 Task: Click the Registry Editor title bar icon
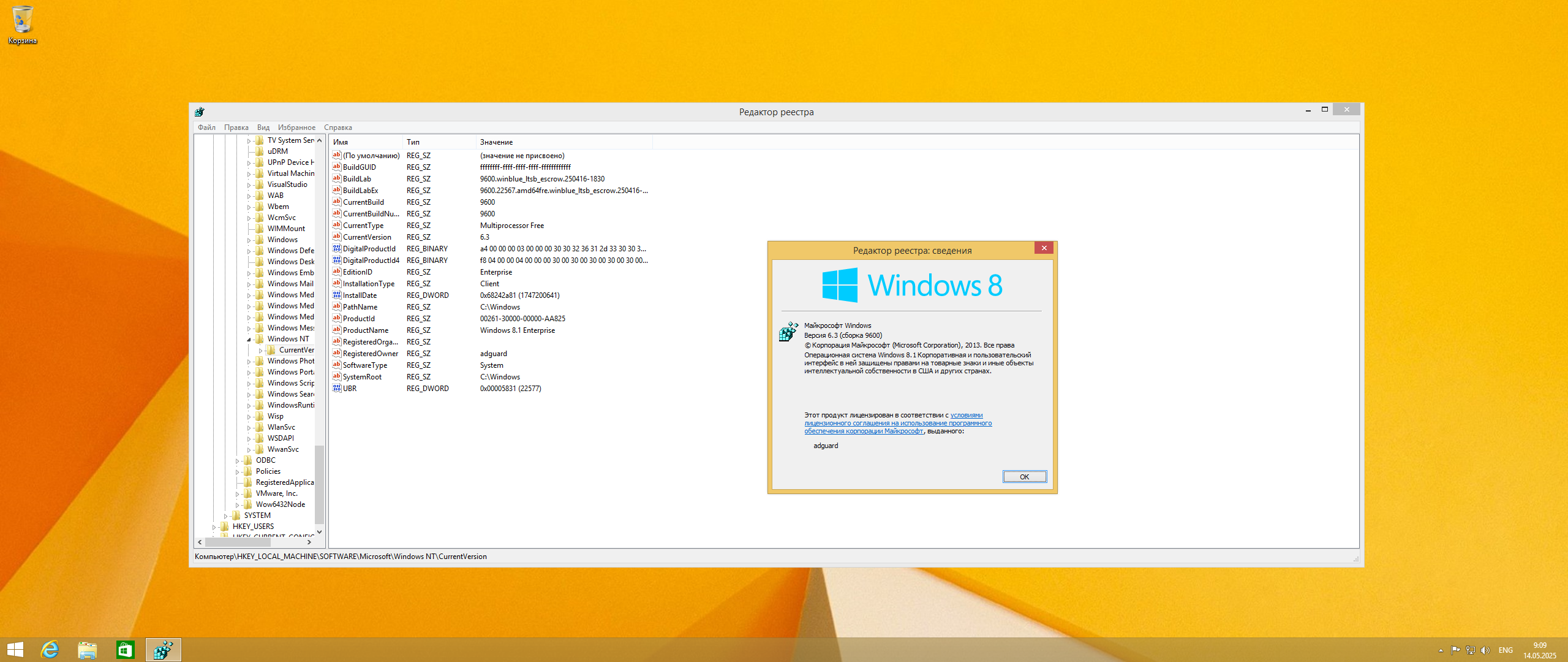point(200,112)
